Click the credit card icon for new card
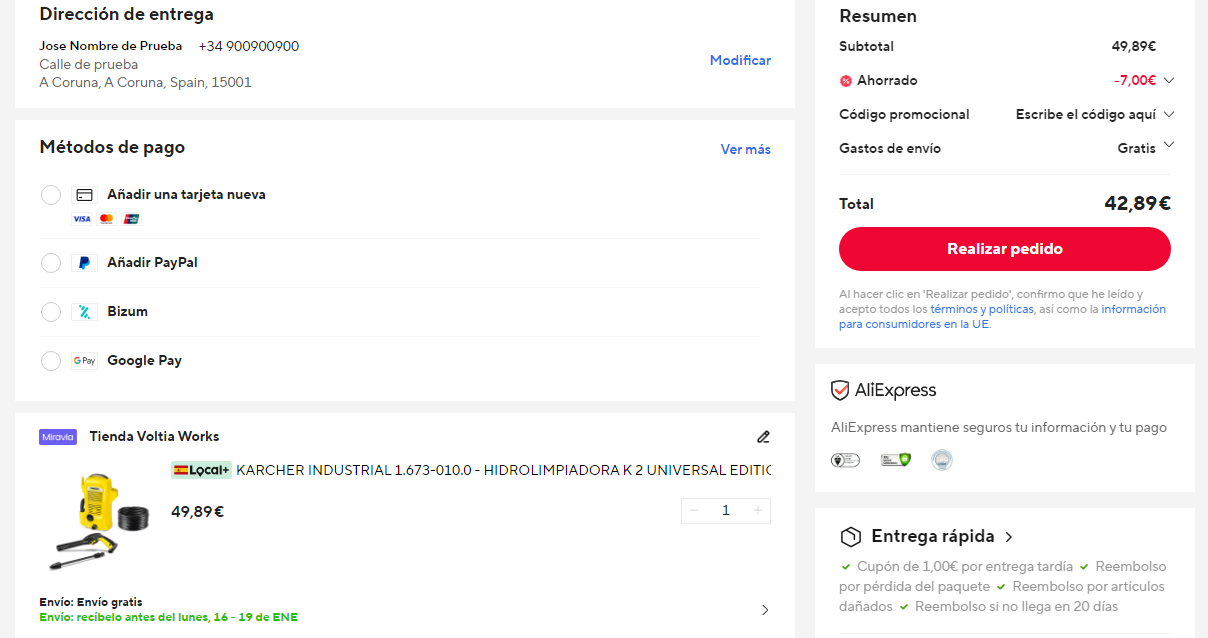The width and height of the screenshot is (1208, 638). pyautogui.click(x=85, y=195)
